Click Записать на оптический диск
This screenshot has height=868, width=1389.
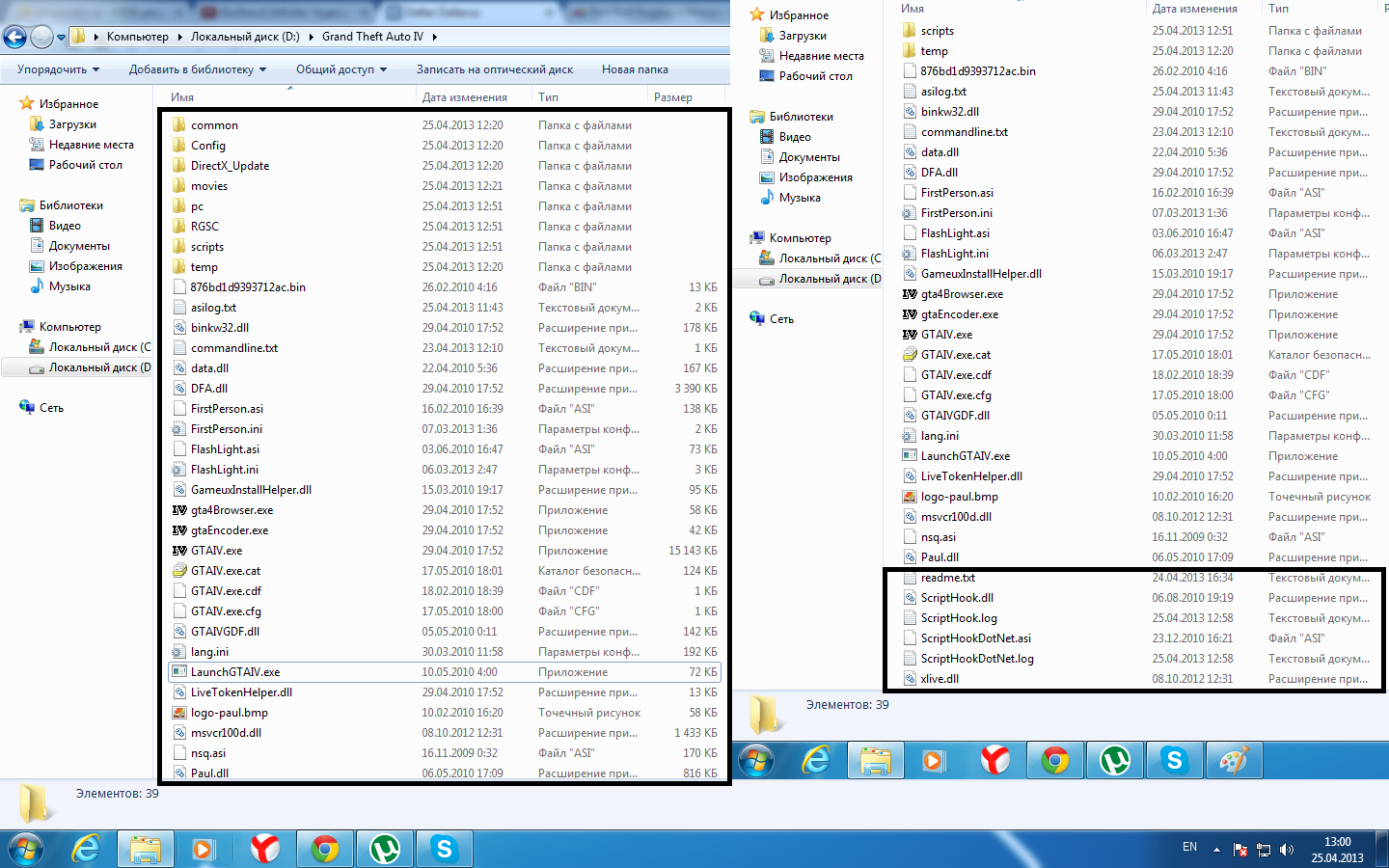pos(494,69)
